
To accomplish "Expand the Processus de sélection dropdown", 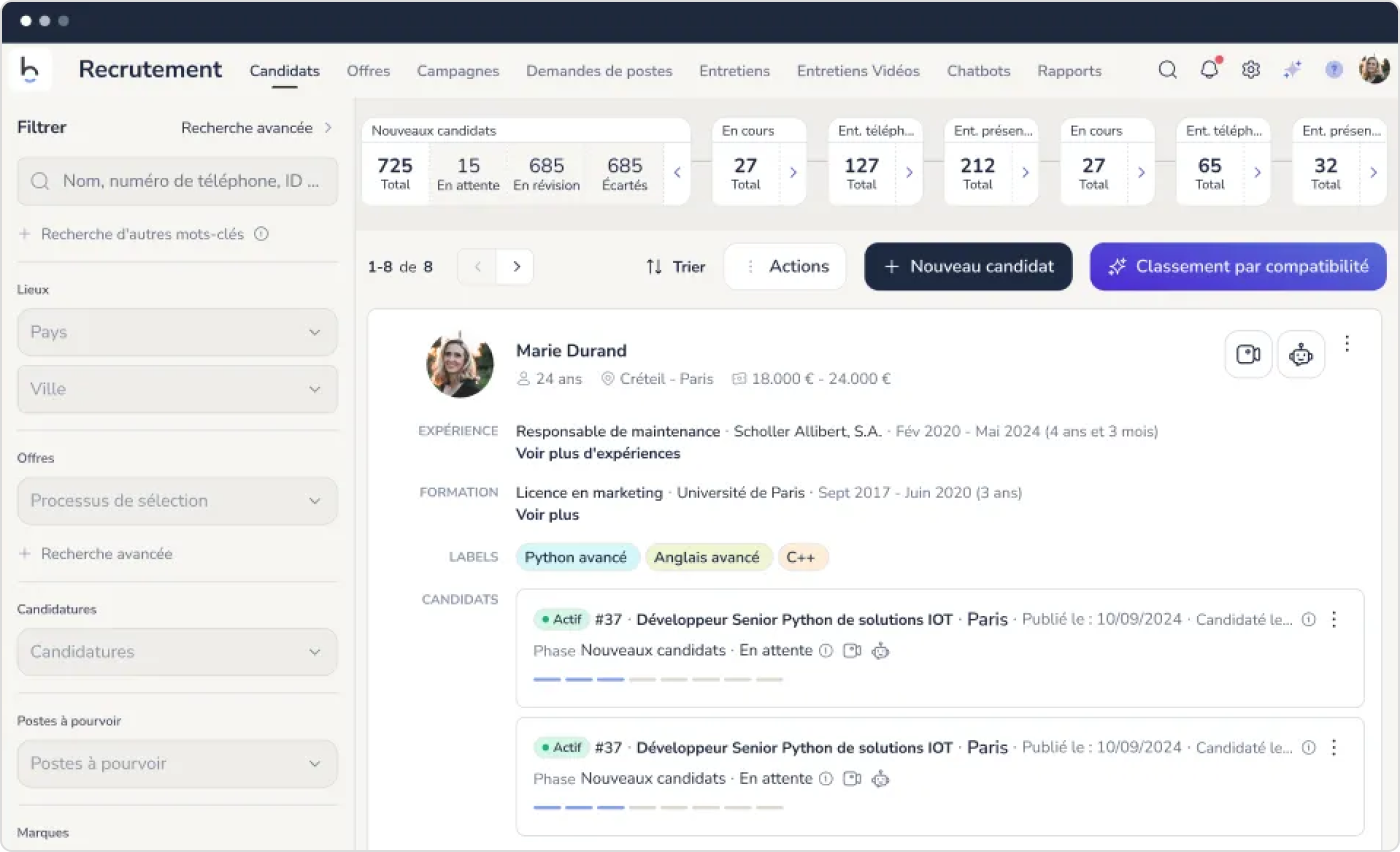I will (177, 501).
